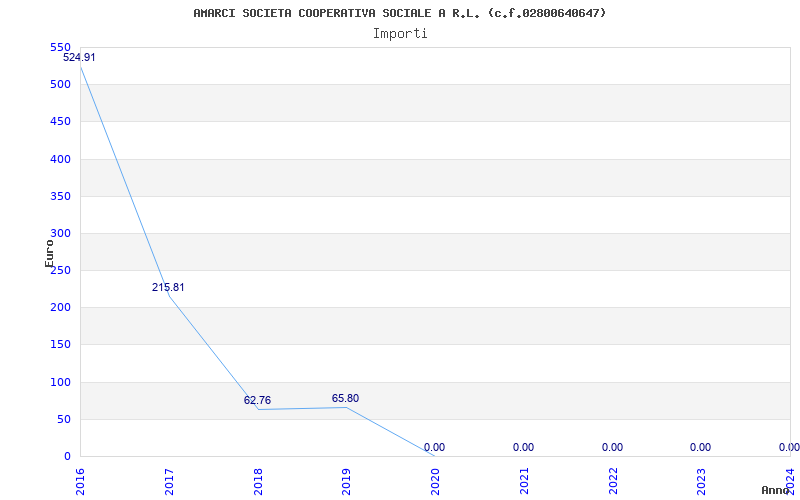This screenshot has height=500, width=800.
Task: Click the 2019 x-axis year label
Action: (346, 482)
